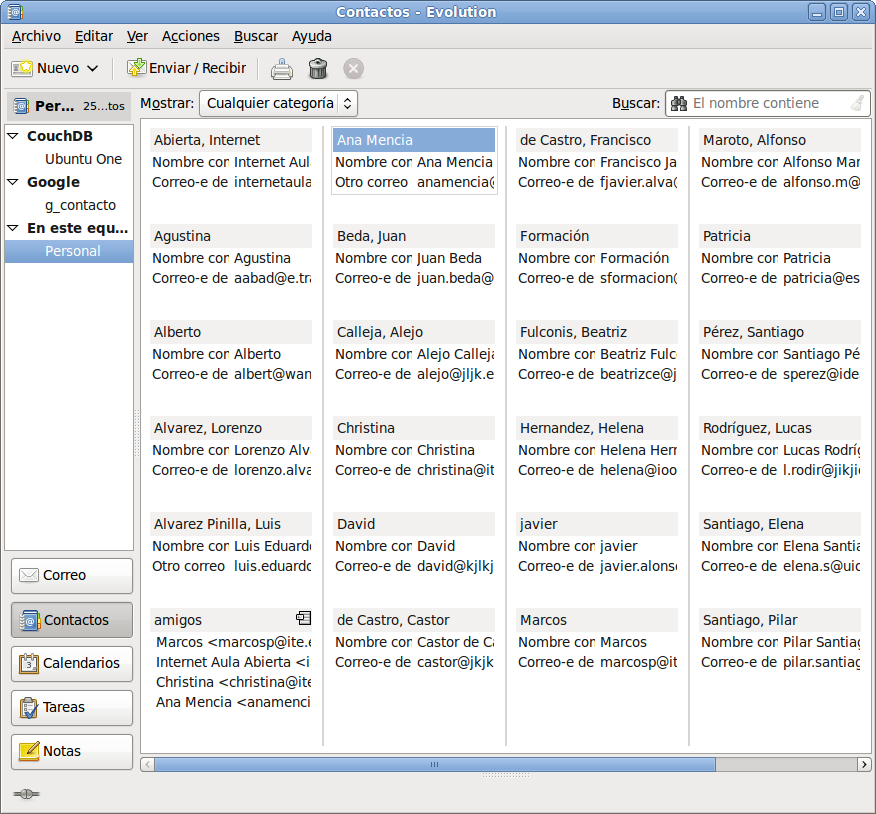
Task: Select the Alvarez, Lorenzo contact
Action: tap(231, 429)
